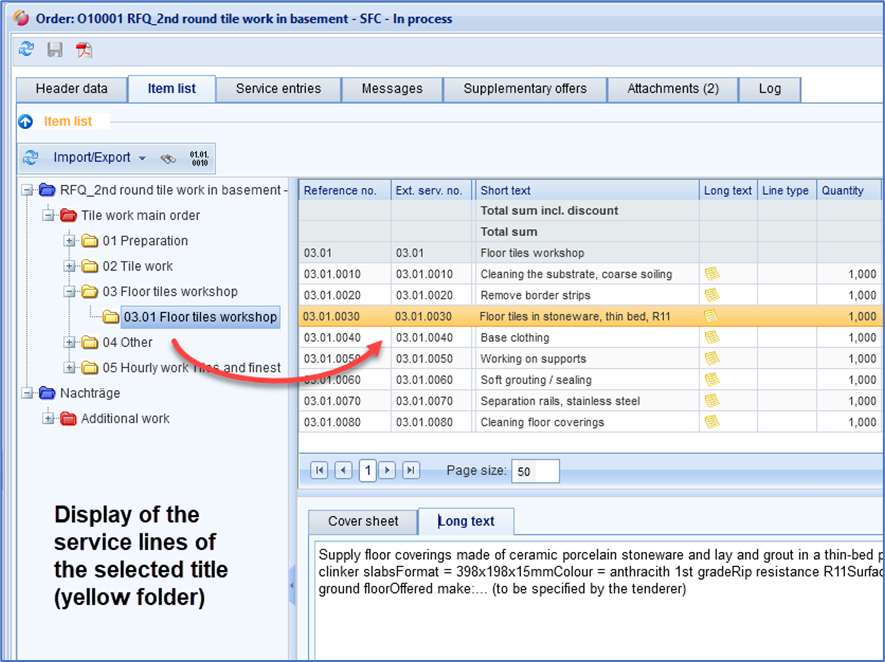Screen dimensions: 885x662
Task: Switch to the Service entries tab
Action: (x=278, y=89)
